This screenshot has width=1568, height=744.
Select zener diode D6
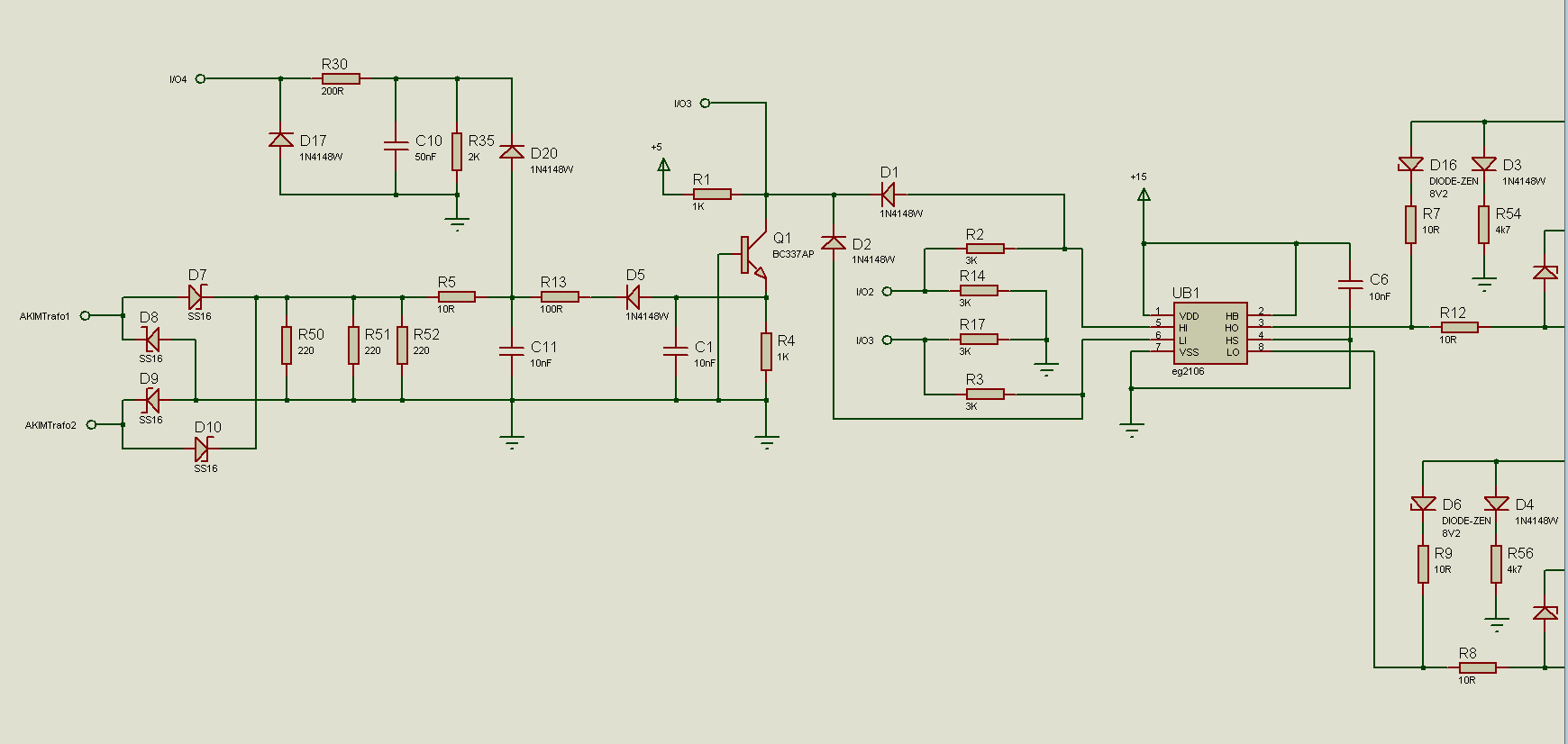tap(1423, 504)
